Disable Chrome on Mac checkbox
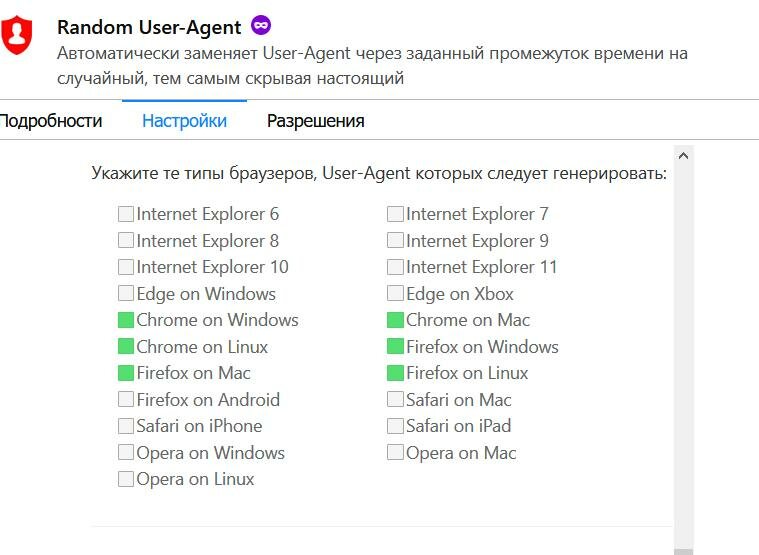This screenshot has width=759, height=555. tap(395, 320)
